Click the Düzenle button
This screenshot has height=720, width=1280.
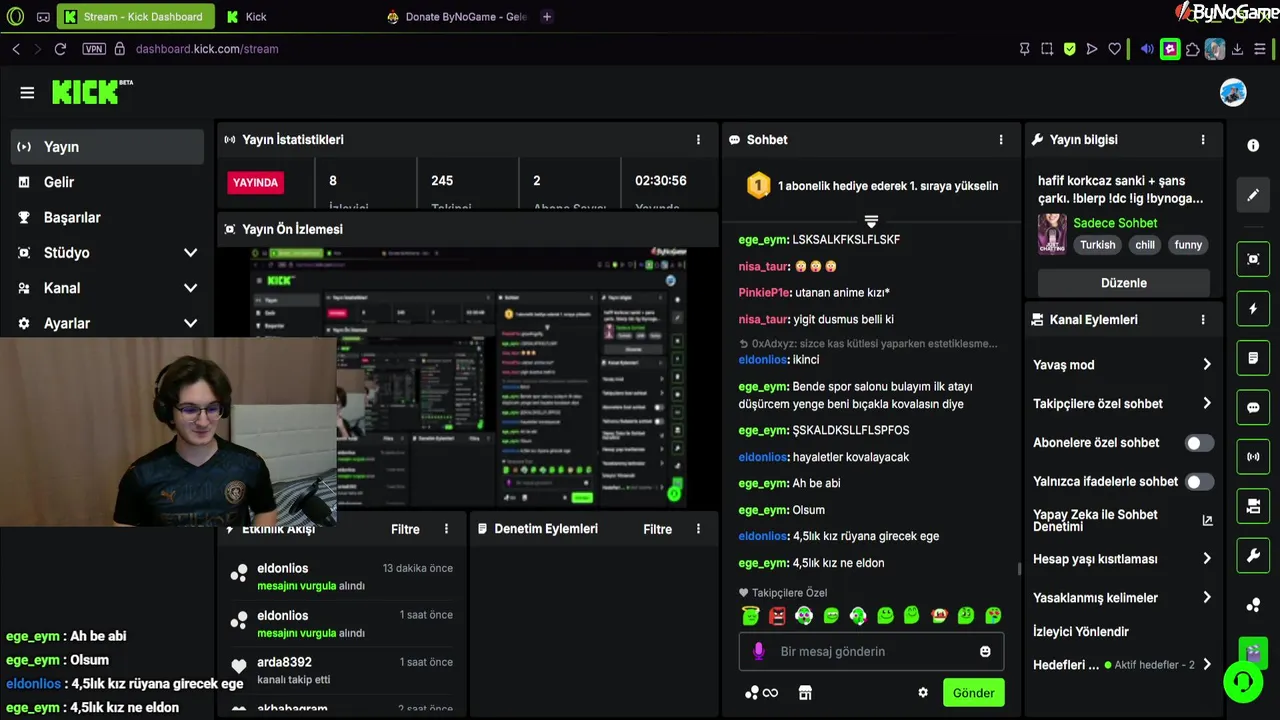[x=1124, y=283]
